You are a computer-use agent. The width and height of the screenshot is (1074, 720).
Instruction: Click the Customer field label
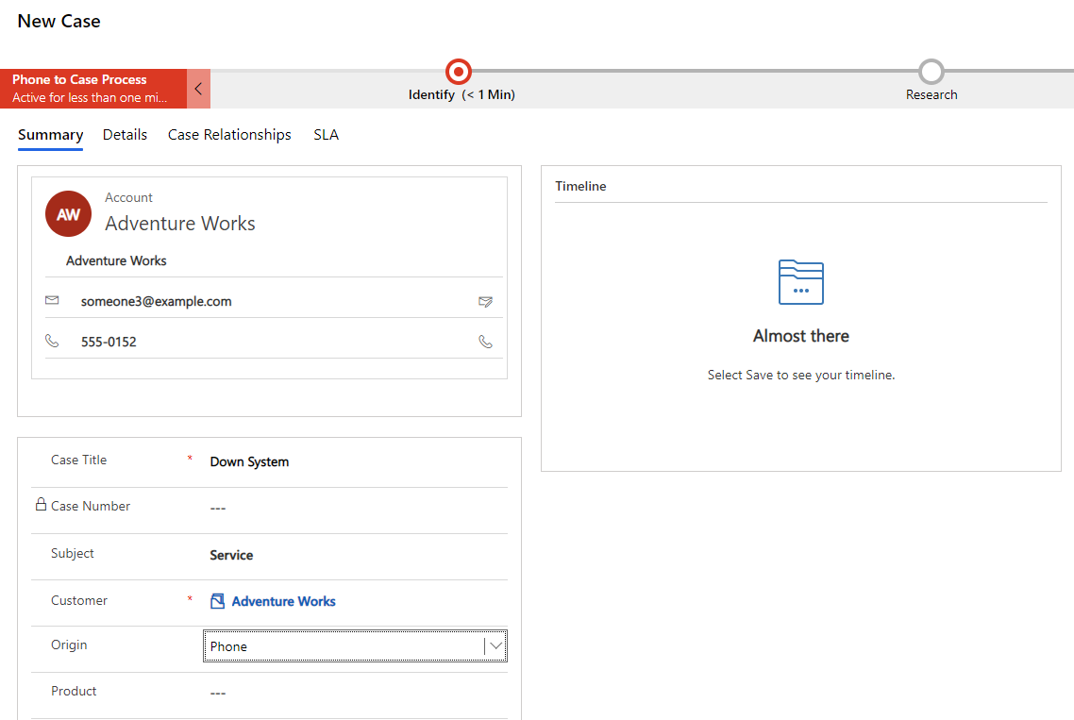79,600
